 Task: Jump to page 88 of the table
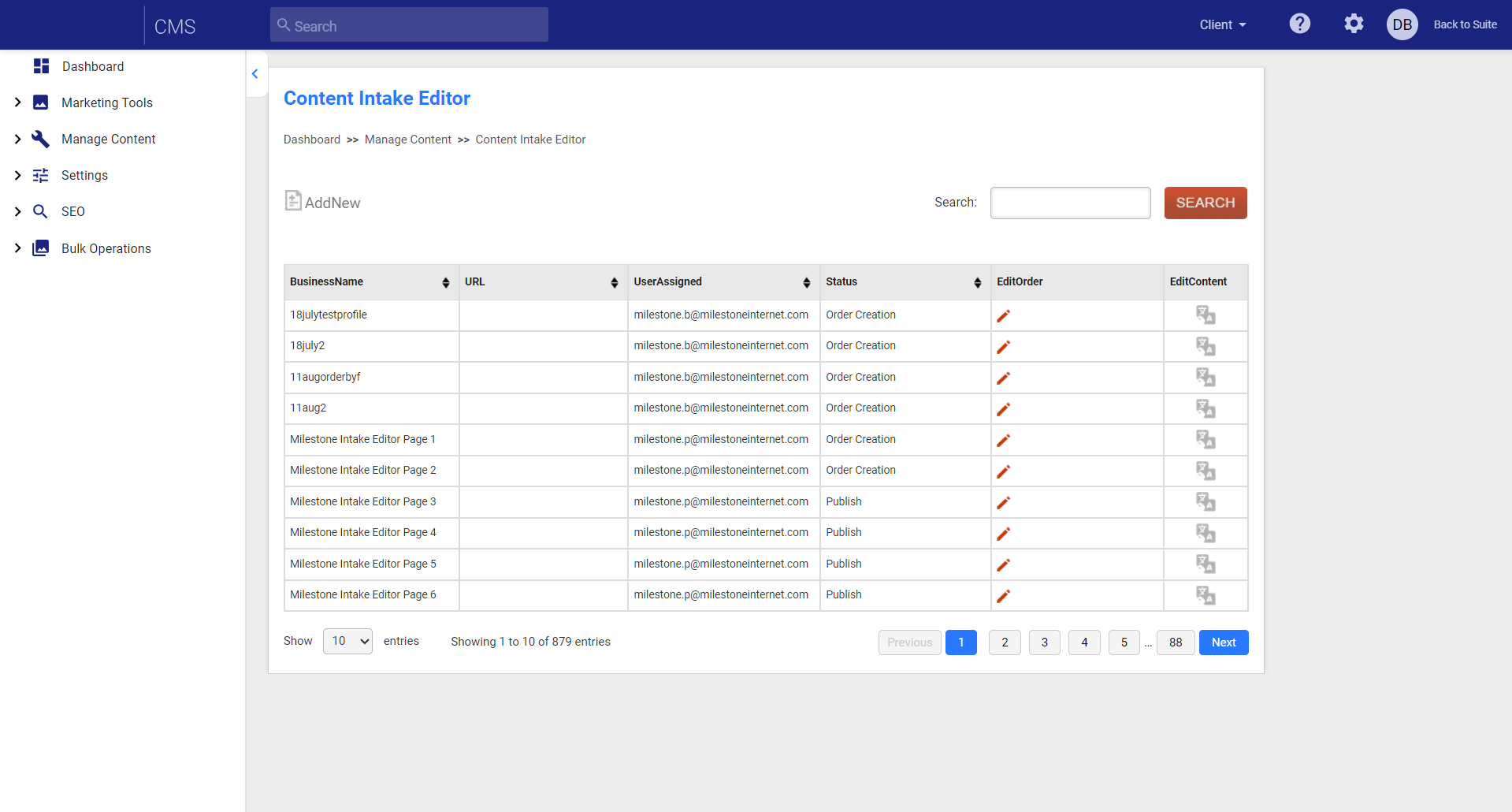click(x=1176, y=643)
